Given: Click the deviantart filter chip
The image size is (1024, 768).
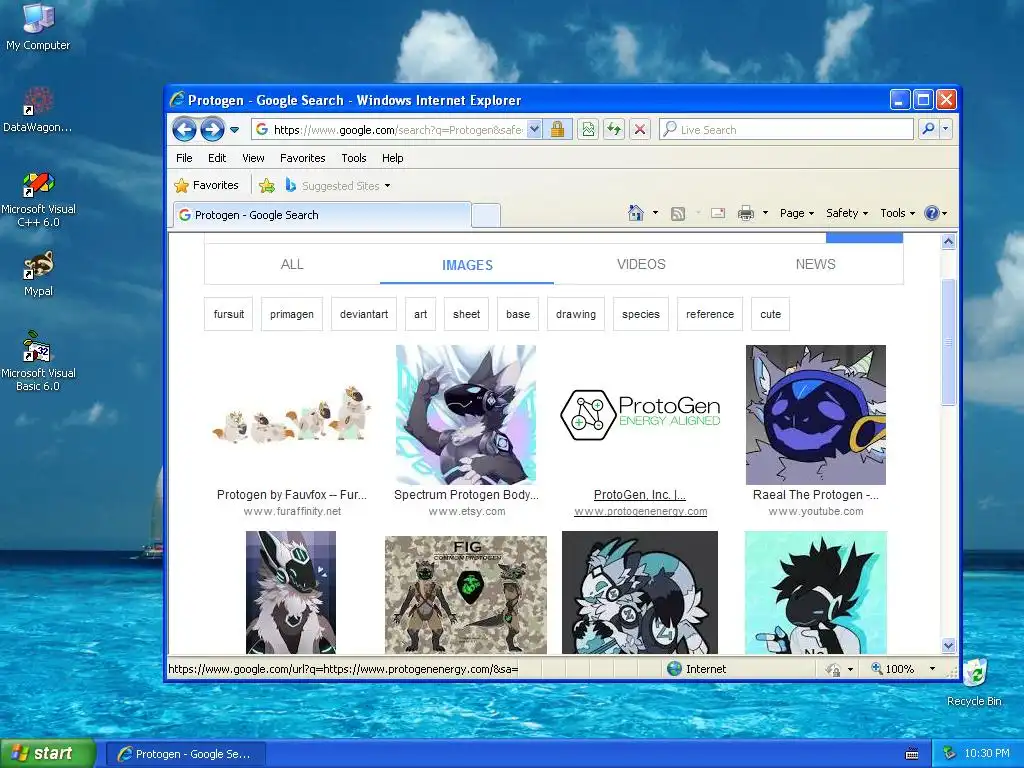Looking at the screenshot, I should coord(364,314).
